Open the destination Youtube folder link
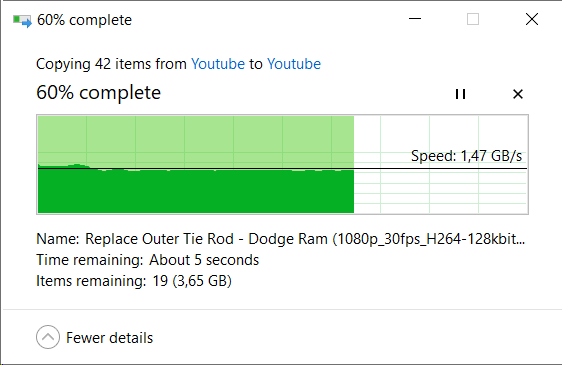Image resolution: width=562 pixels, height=365 pixels. (x=294, y=64)
